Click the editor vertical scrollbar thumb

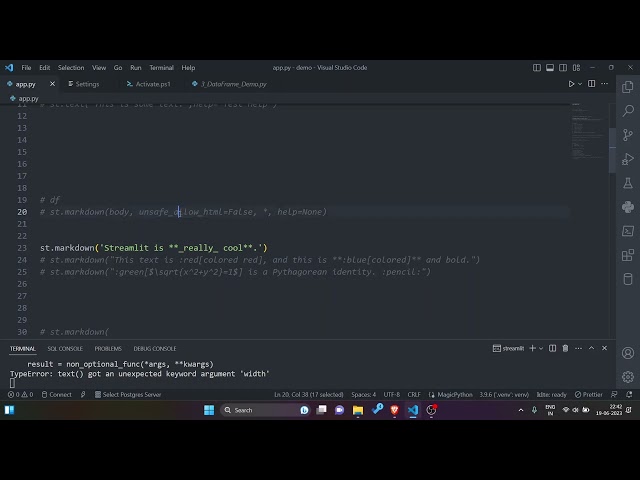coord(612,150)
